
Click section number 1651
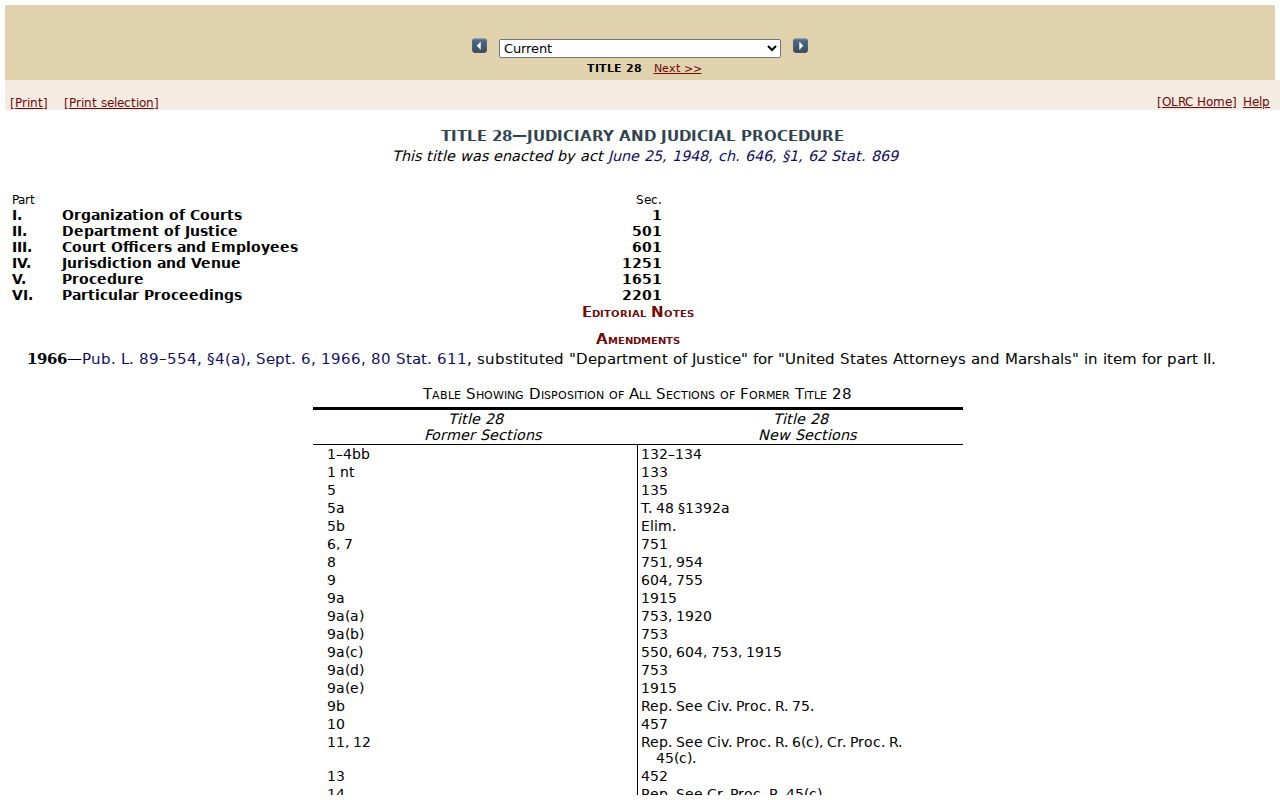click(642, 279)
